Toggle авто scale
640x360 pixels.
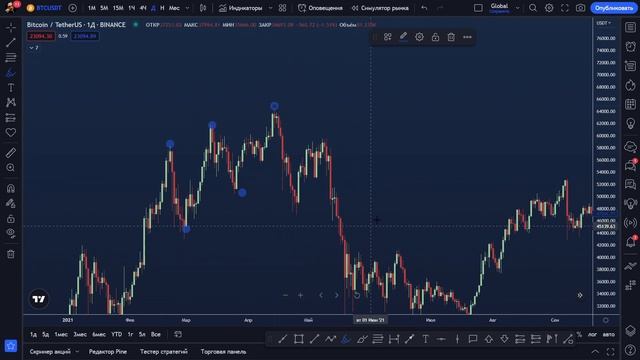point(609,334)
